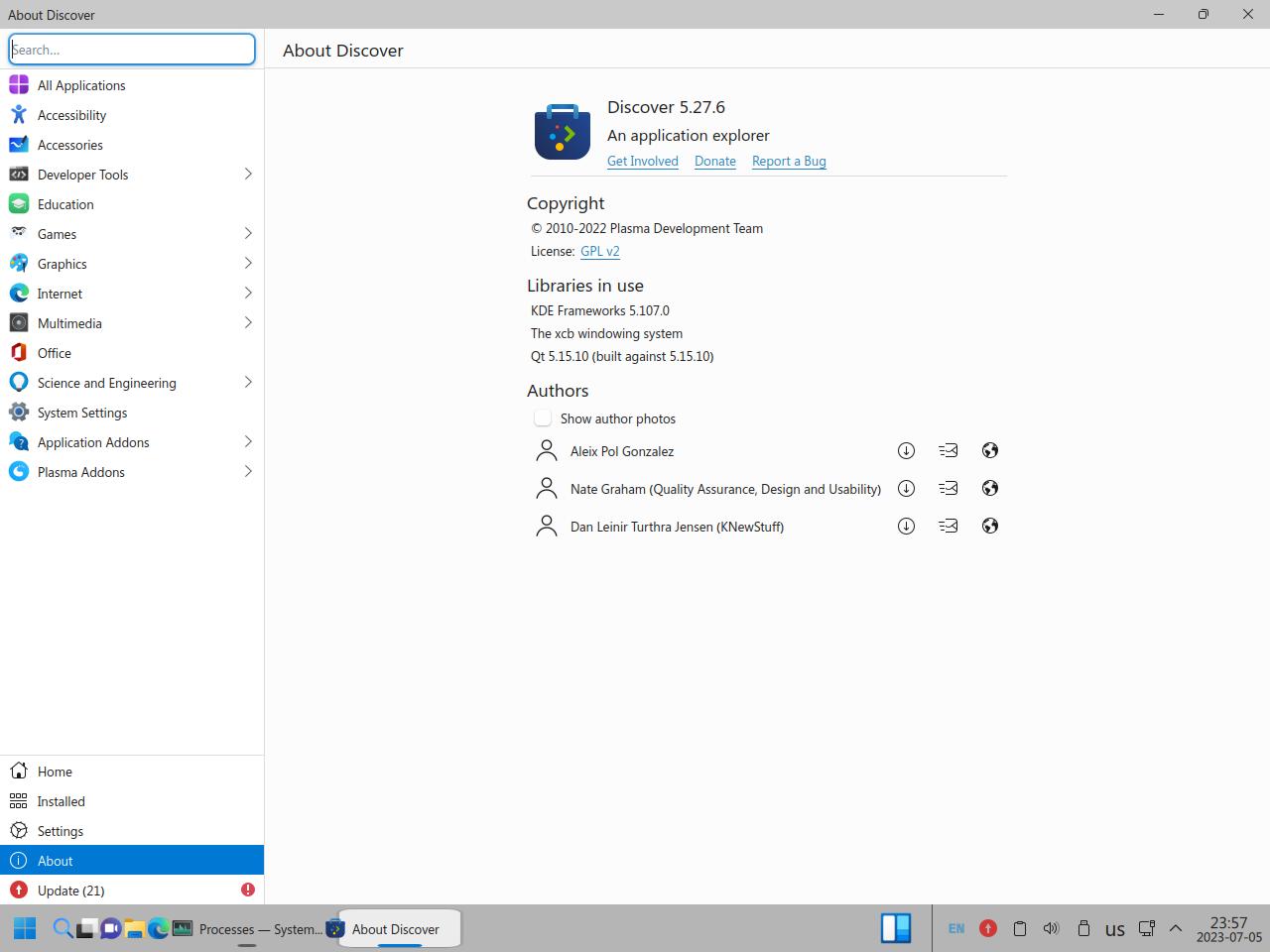Open Aleix Pol Gonzalez's homepage globe icon

[x=990, y=451]
